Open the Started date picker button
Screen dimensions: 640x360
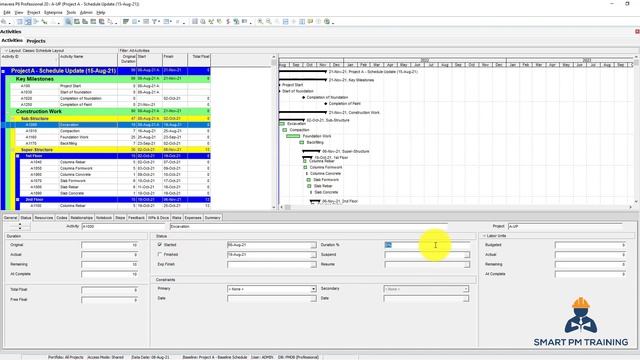[x=313, y=245]
